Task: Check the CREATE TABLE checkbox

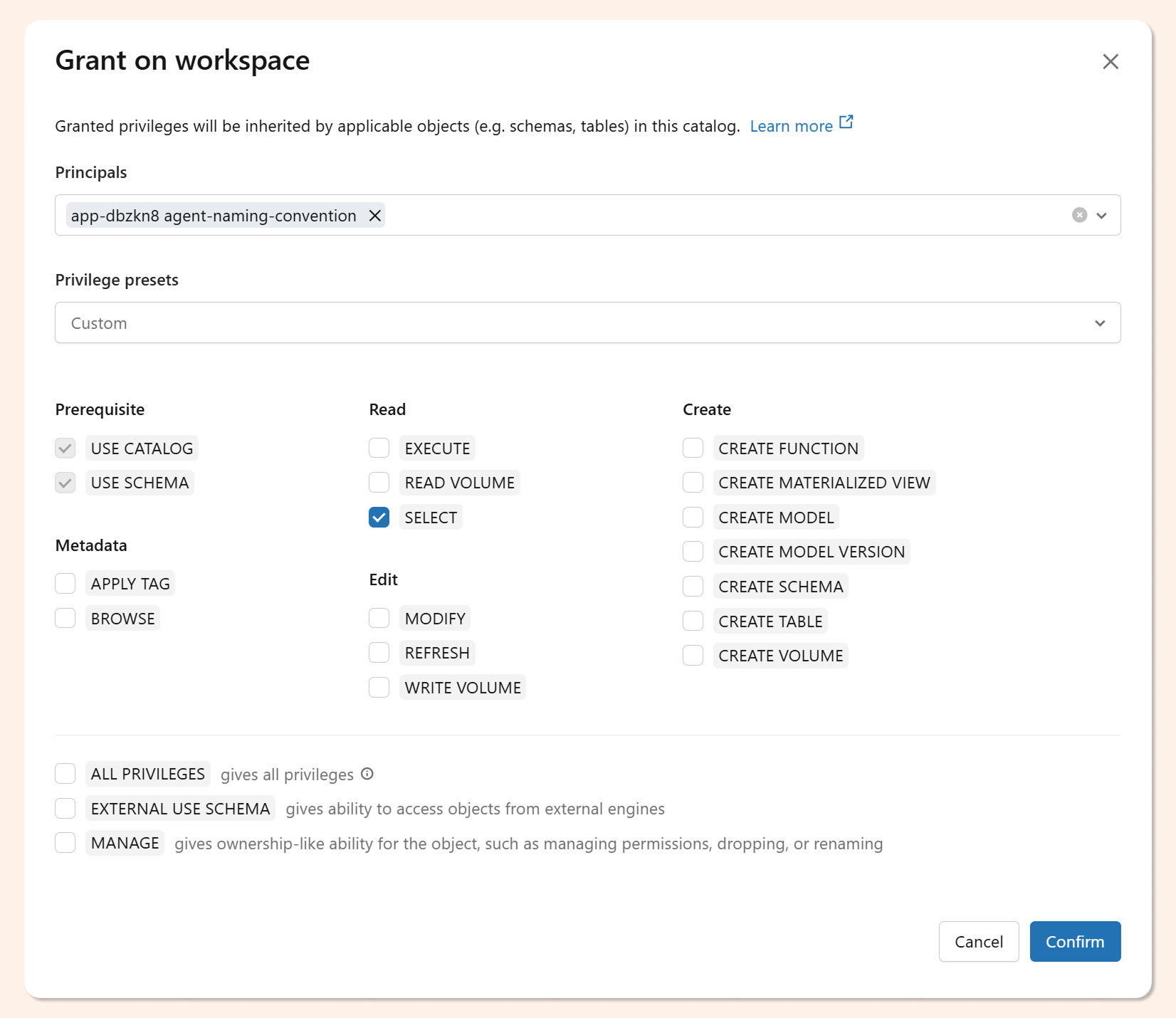Action: pyautogui.click(x=693, y=621)
